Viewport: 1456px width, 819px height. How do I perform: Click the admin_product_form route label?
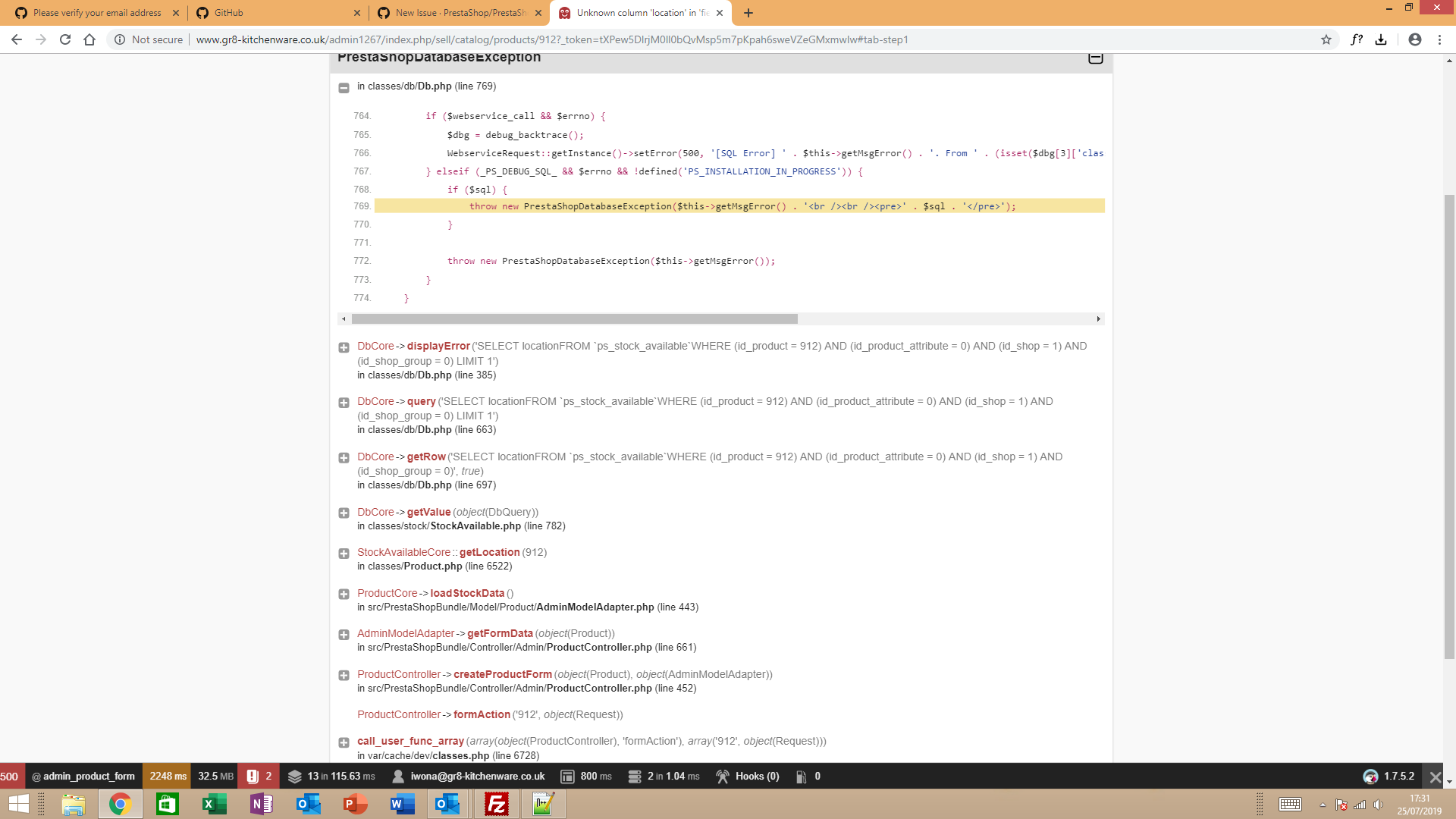coord(88,776)
